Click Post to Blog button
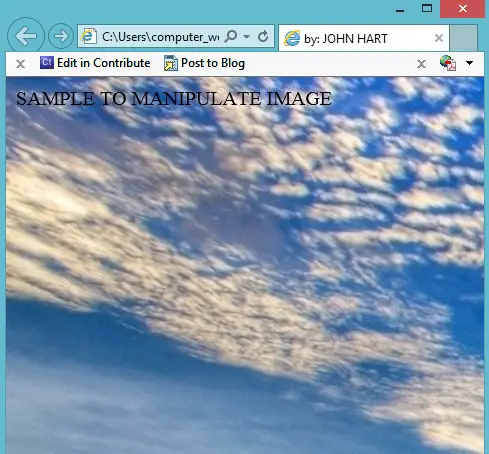The image size is (489, 454). (205, 63)
